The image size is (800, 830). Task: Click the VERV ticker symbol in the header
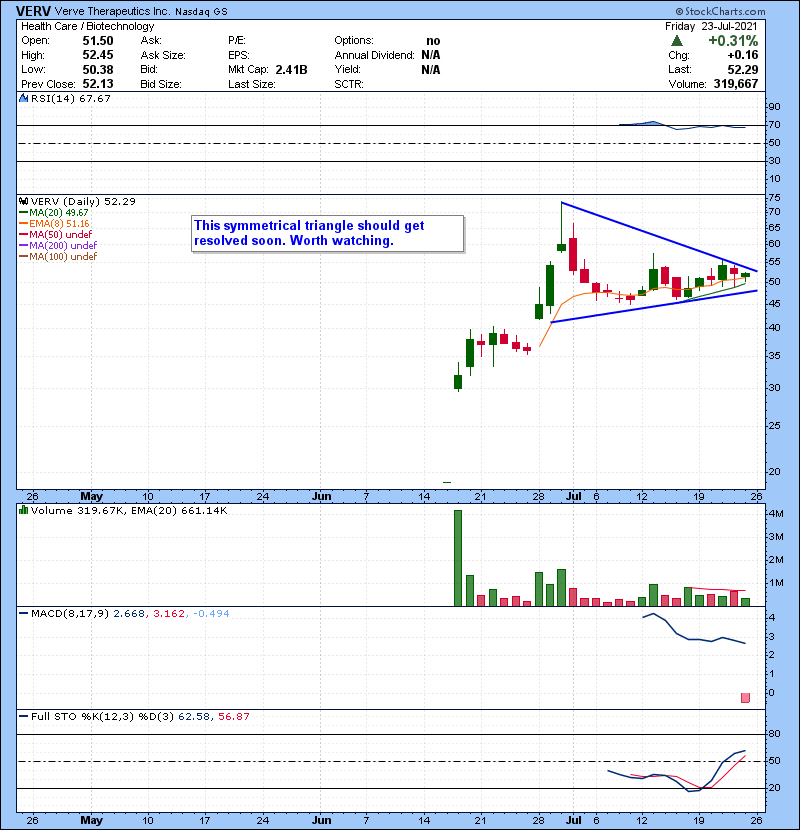(x=33, y=11)
